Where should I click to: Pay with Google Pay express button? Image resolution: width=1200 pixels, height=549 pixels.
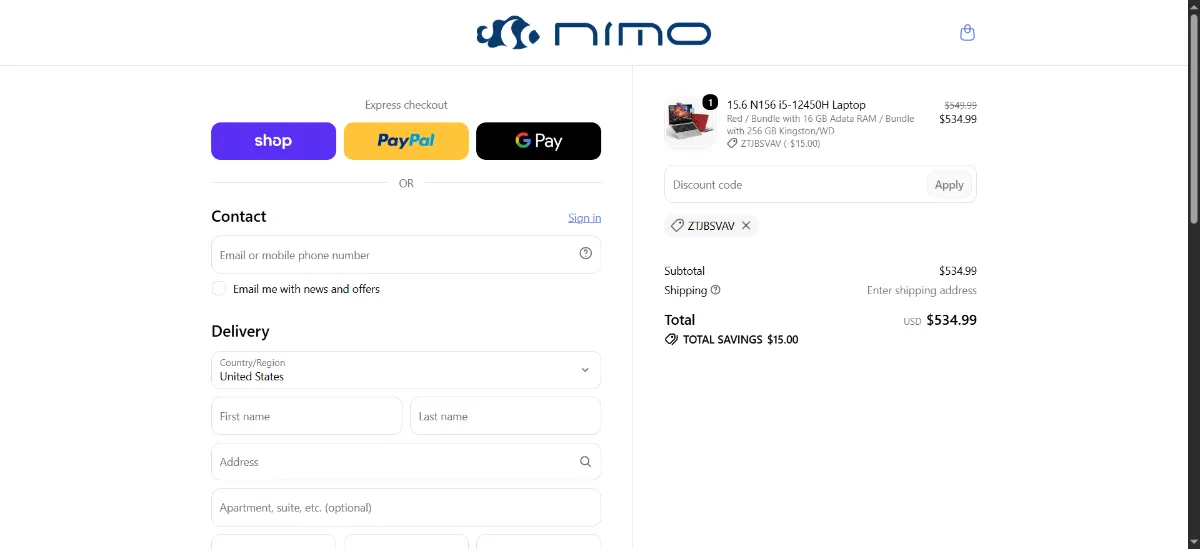click(538, 141)
